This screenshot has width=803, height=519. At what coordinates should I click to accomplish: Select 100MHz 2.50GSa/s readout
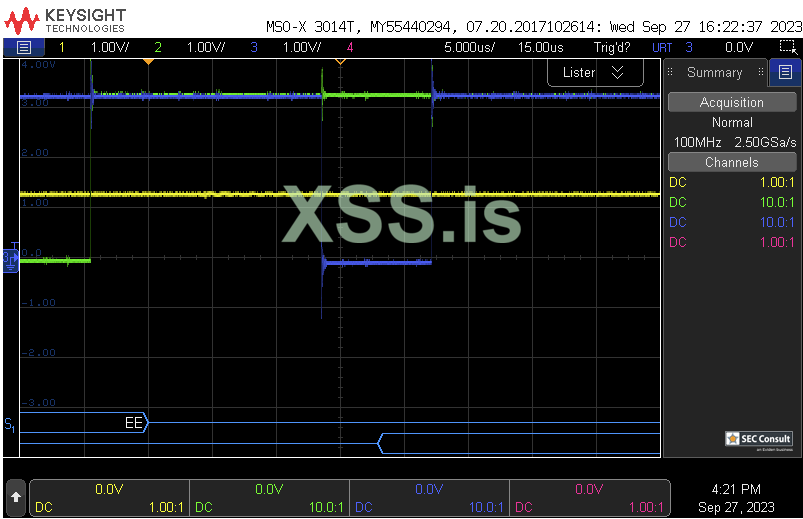[734, 142]
